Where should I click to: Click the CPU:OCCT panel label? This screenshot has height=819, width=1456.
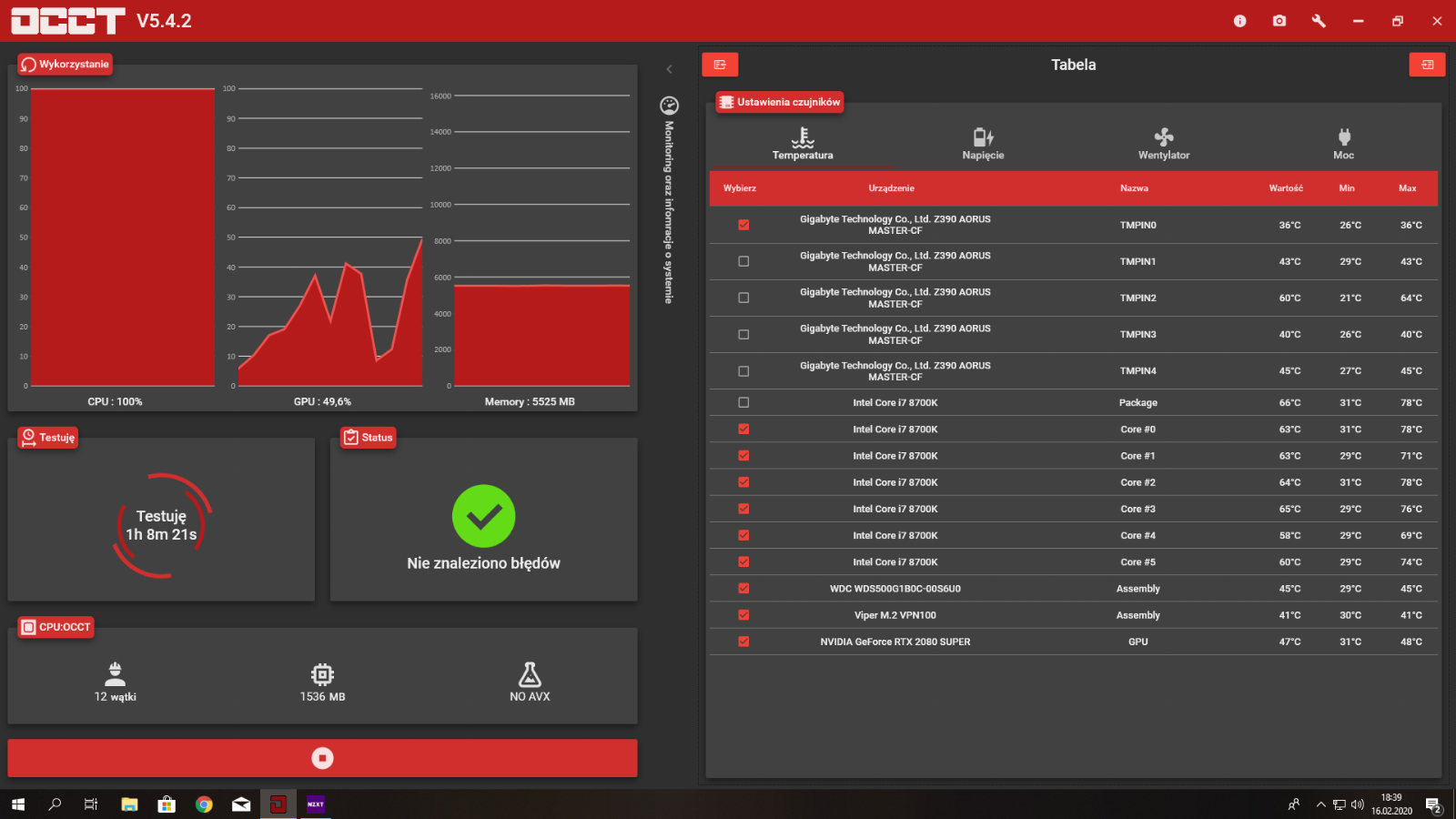56,627
